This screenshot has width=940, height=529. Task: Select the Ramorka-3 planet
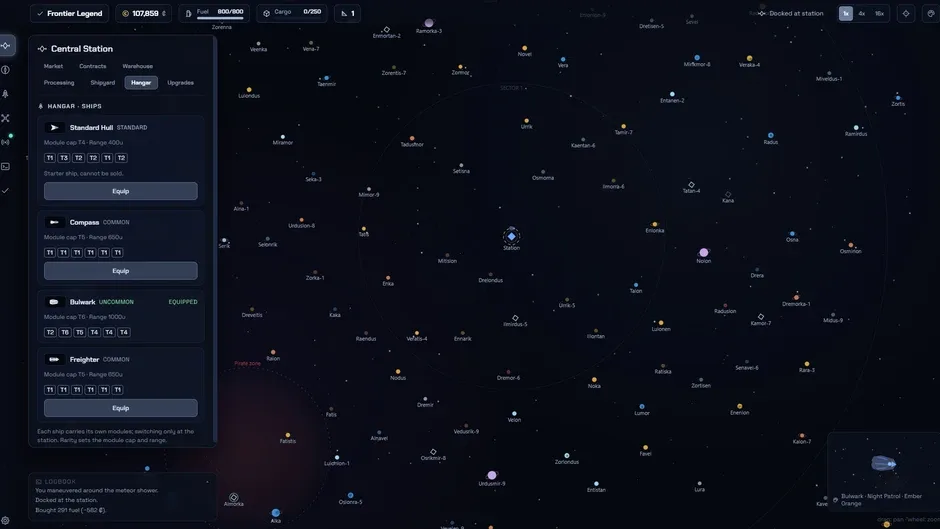429,23
